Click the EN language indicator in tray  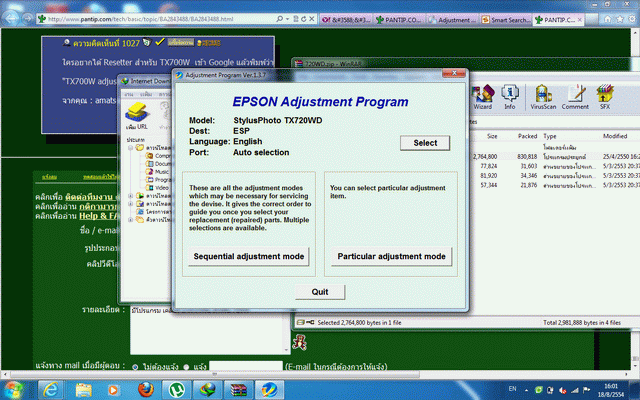[512, 389]
